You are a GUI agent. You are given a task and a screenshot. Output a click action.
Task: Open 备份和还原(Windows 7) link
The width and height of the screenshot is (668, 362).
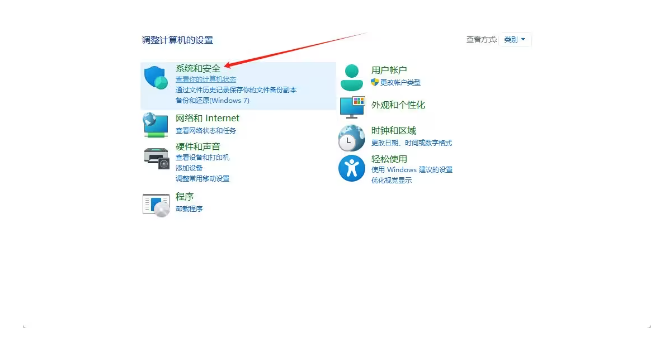click(x=213, y=101)
